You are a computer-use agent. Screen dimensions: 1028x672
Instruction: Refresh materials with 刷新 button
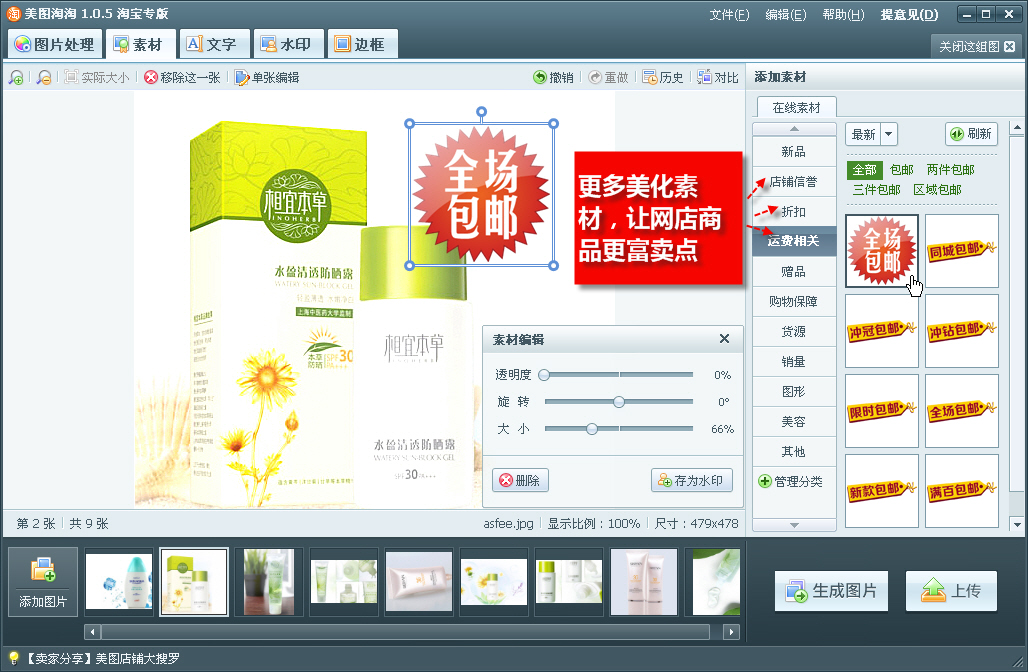(971, 134)
